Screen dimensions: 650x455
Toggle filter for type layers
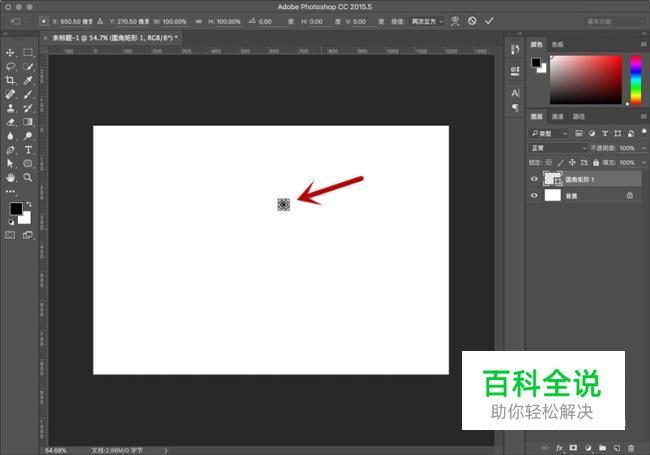[605, 133]
